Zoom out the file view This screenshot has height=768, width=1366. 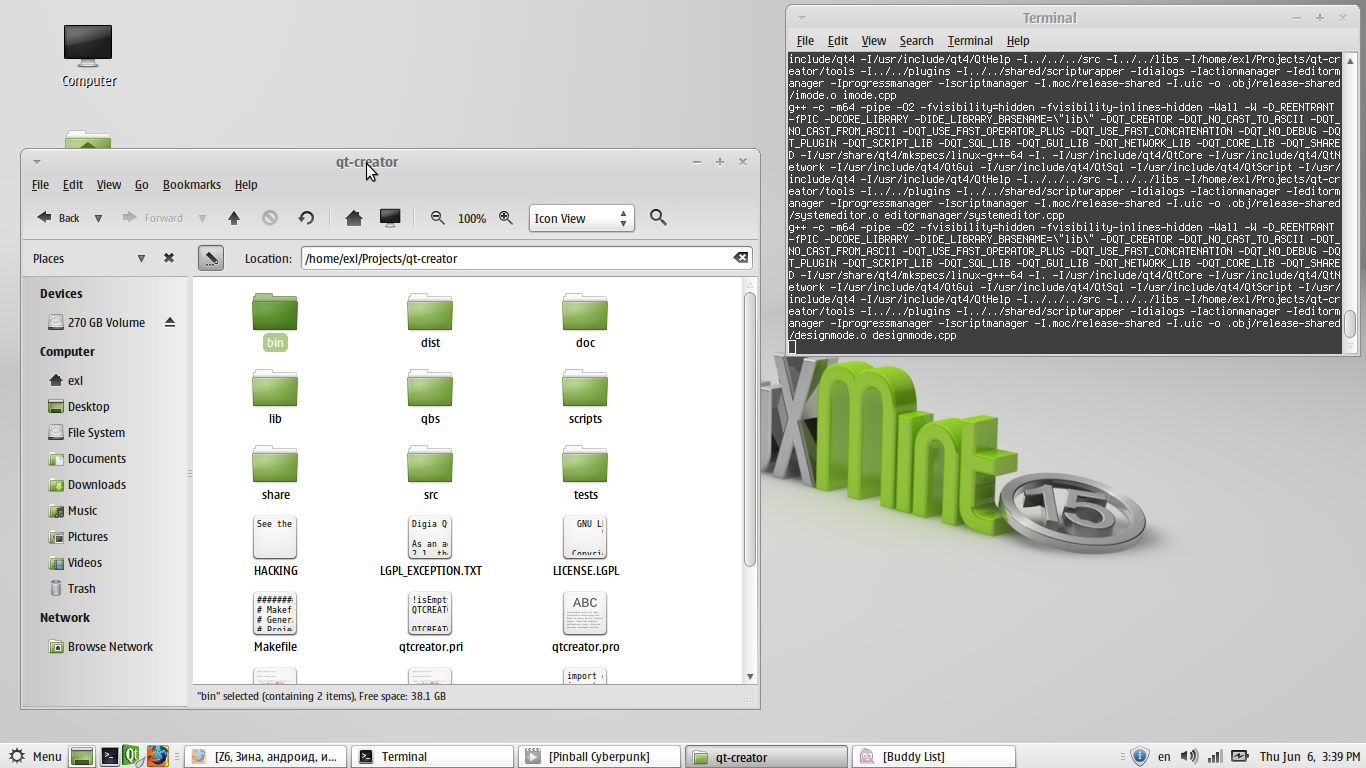point(437,218)
